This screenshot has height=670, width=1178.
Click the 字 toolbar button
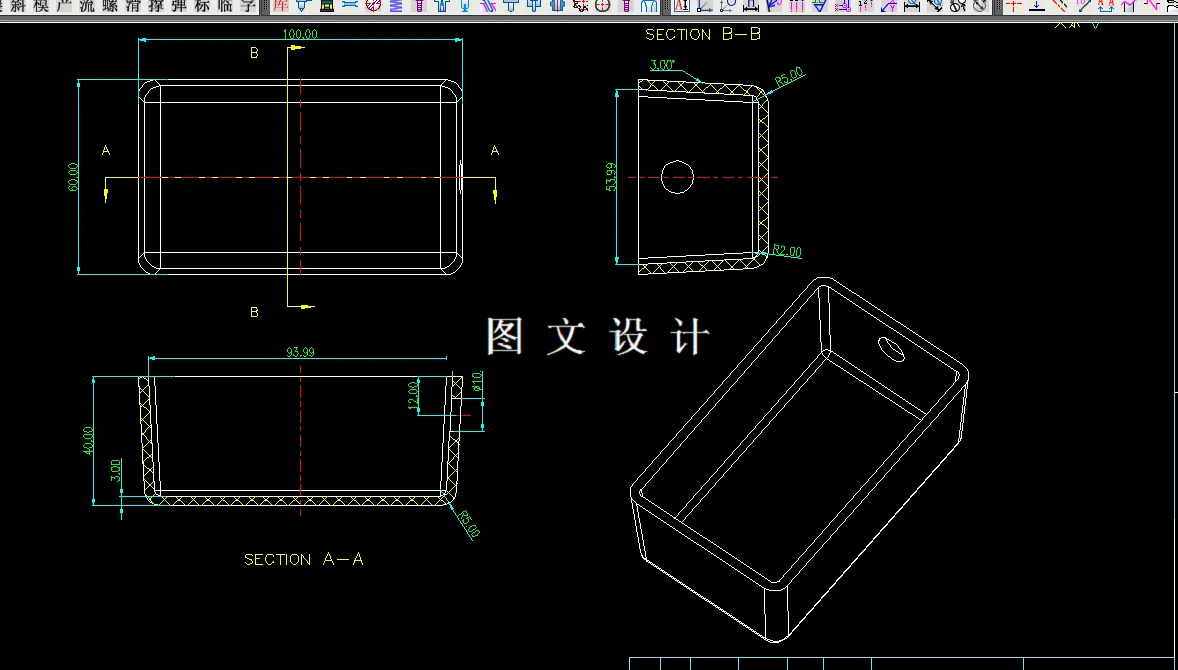click(249, 5)
